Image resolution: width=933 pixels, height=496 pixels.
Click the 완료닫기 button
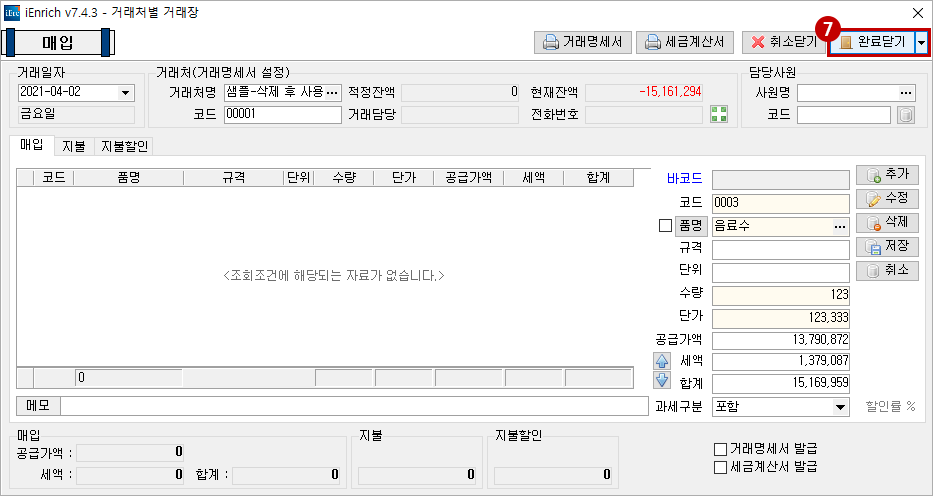(871, 42)
